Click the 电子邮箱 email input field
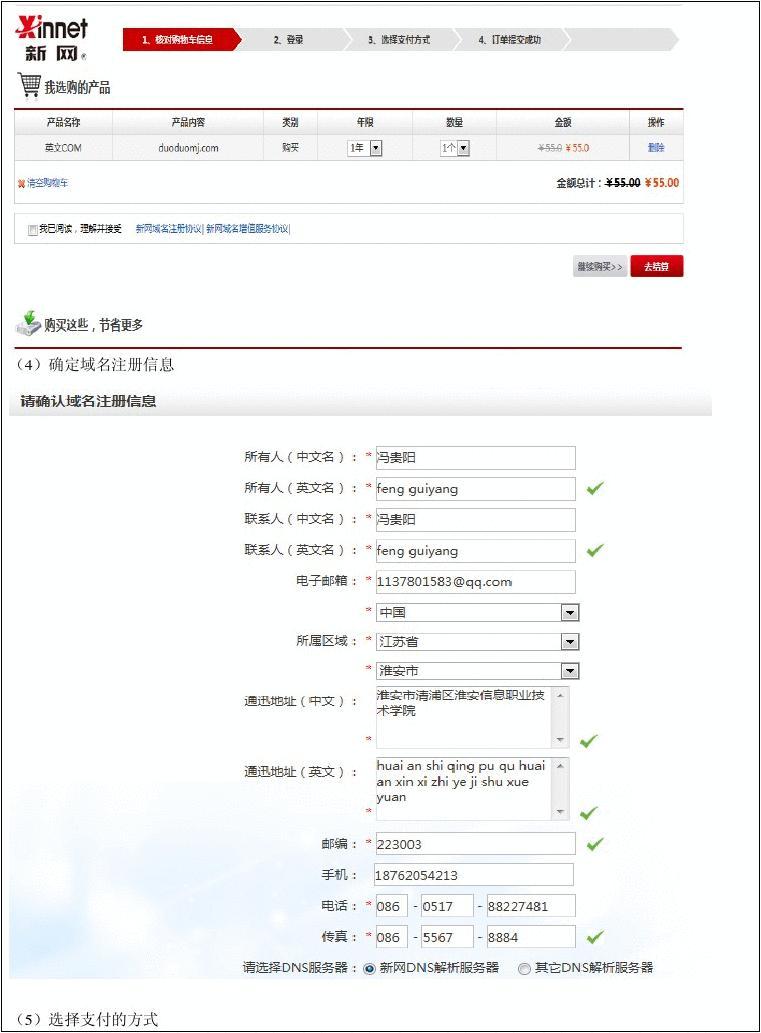 click(475, 582)
